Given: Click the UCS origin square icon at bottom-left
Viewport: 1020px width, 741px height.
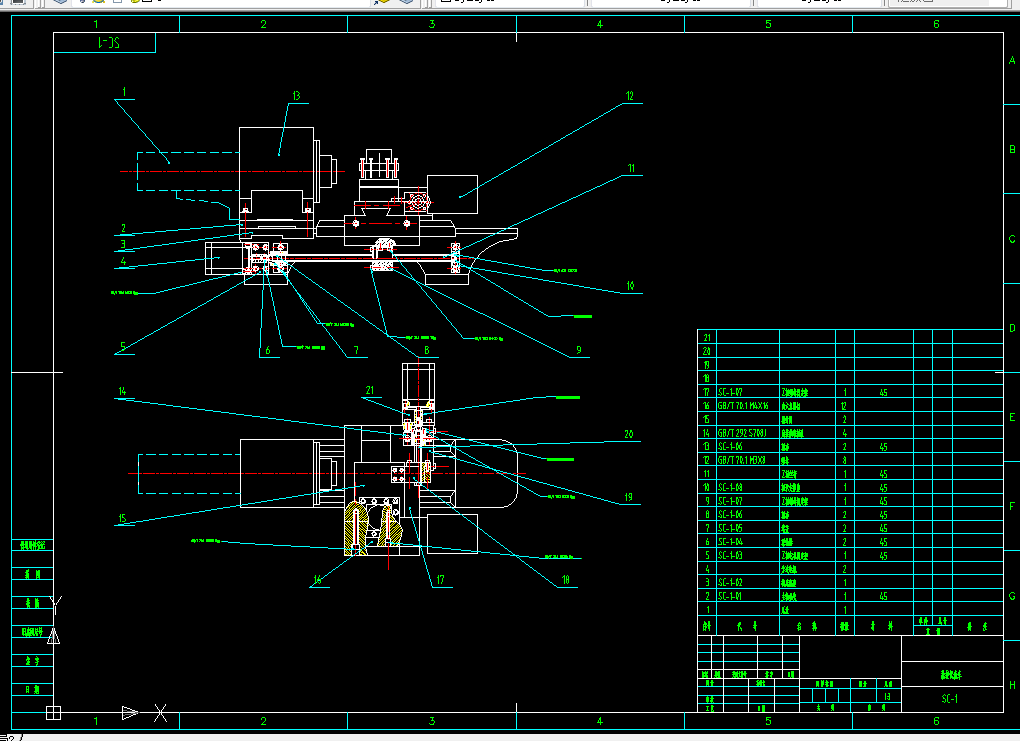Looking at the screenshot, I should [x=53, y=713].
